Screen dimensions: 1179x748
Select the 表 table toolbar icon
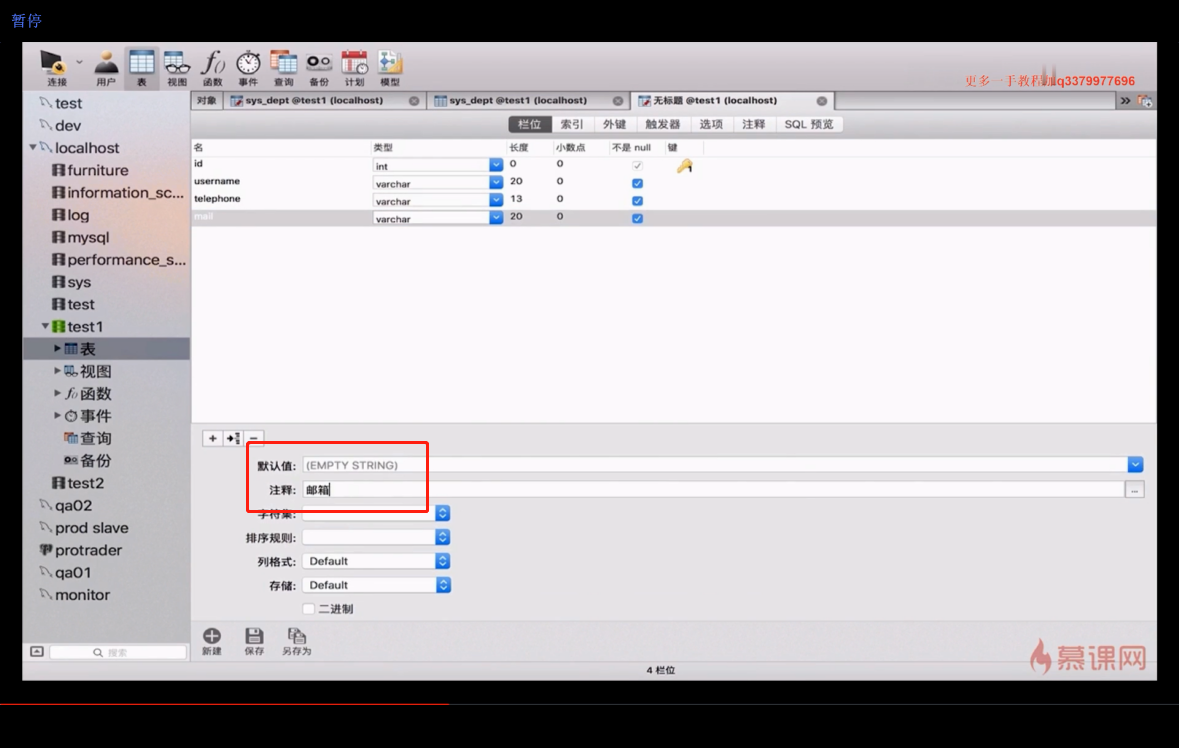click(141, 68)
